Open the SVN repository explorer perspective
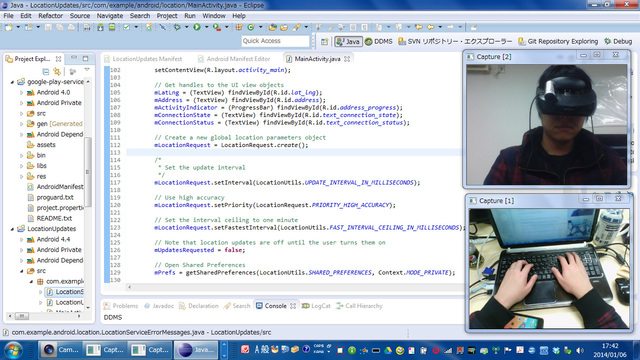 (x=455, y=41)
